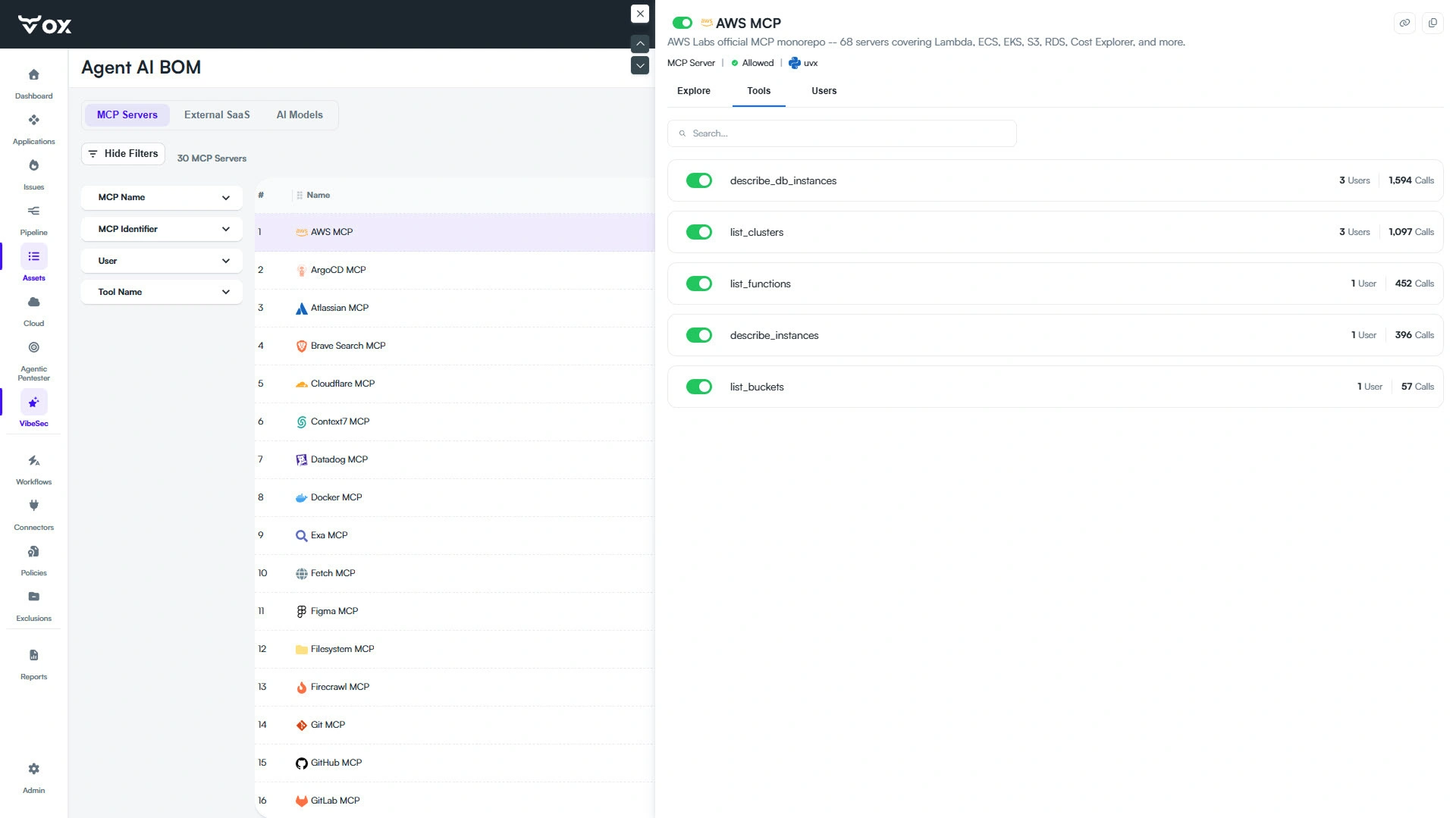
Task: Go to previous item with up chevron
Action: [640, 43]
